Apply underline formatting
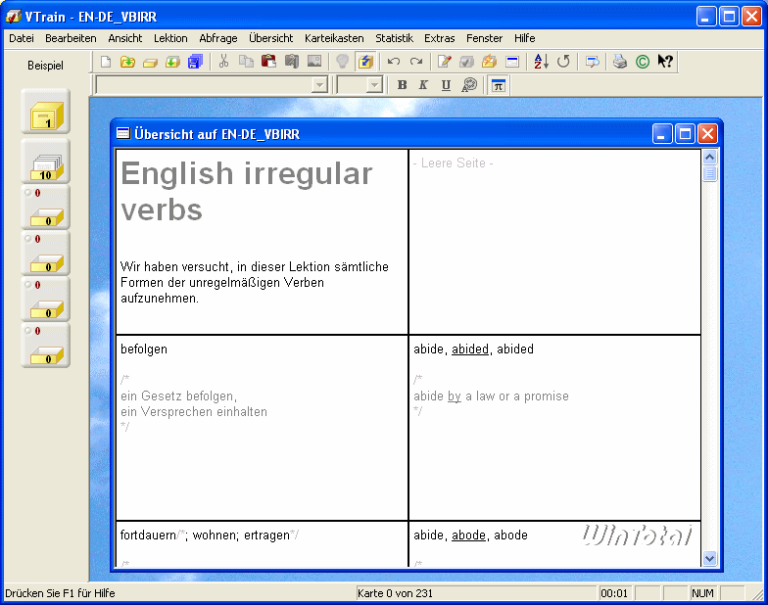 [446, 85]
